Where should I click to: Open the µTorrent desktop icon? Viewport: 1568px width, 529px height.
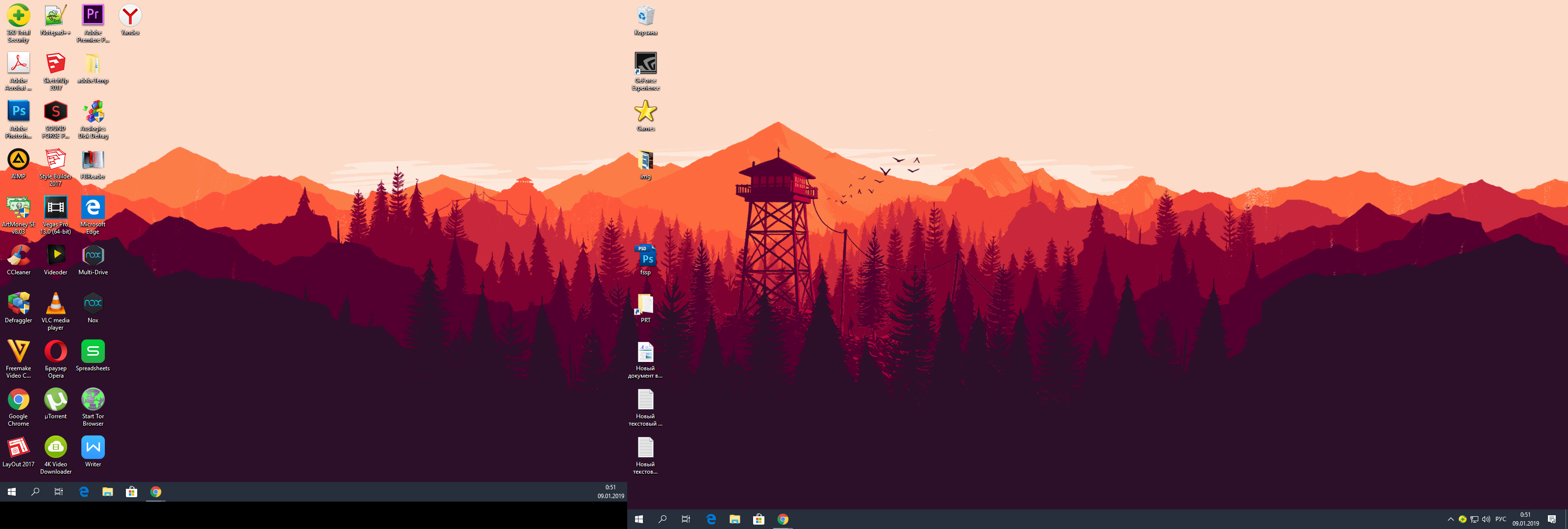point(55,404)
